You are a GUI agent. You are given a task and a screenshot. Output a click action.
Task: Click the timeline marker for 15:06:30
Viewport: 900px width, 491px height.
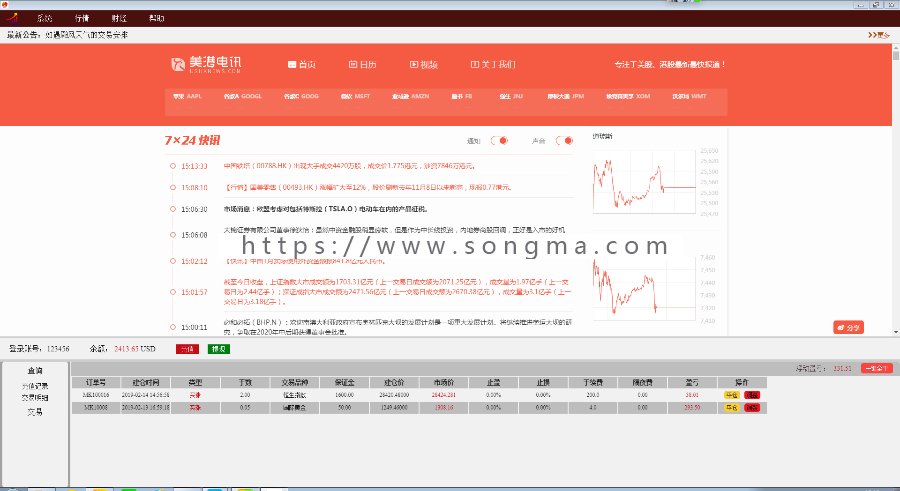pos(173,209)
